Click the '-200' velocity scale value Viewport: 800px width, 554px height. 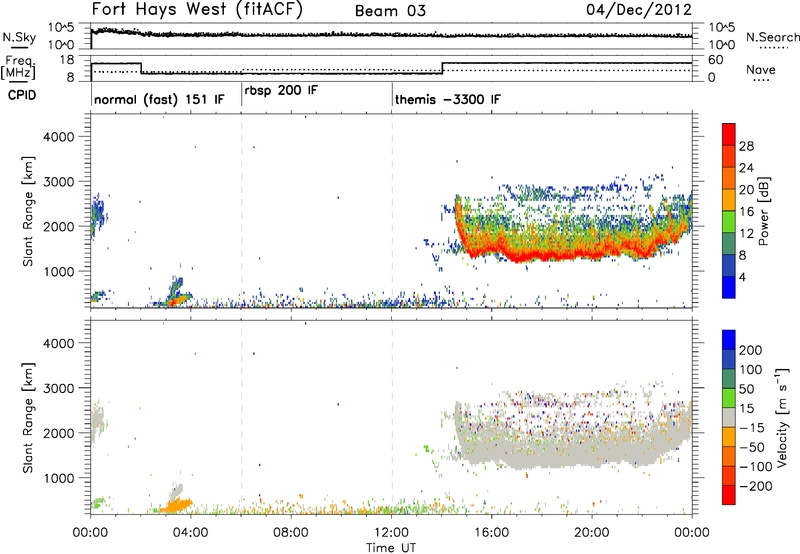[x=756, y=486]
